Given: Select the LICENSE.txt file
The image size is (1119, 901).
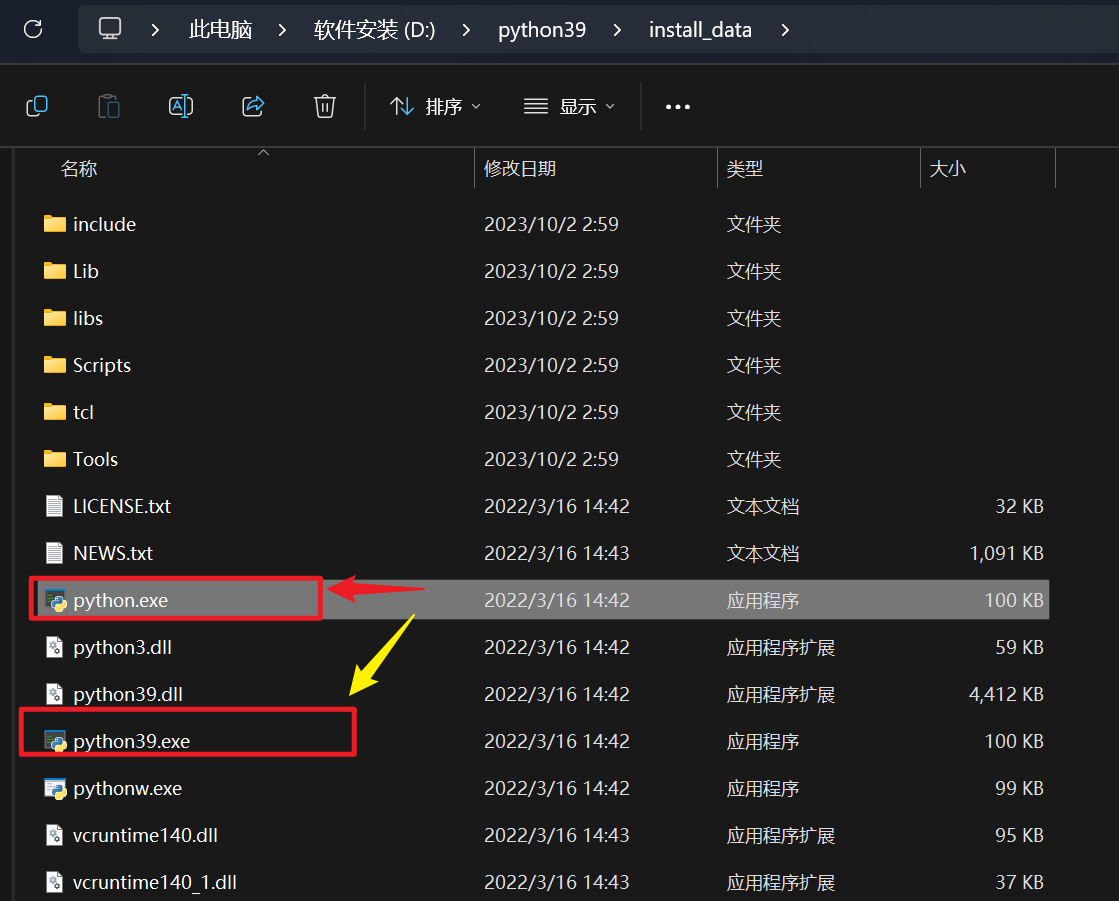Looking at the screenshot, I should coord(121,507).
